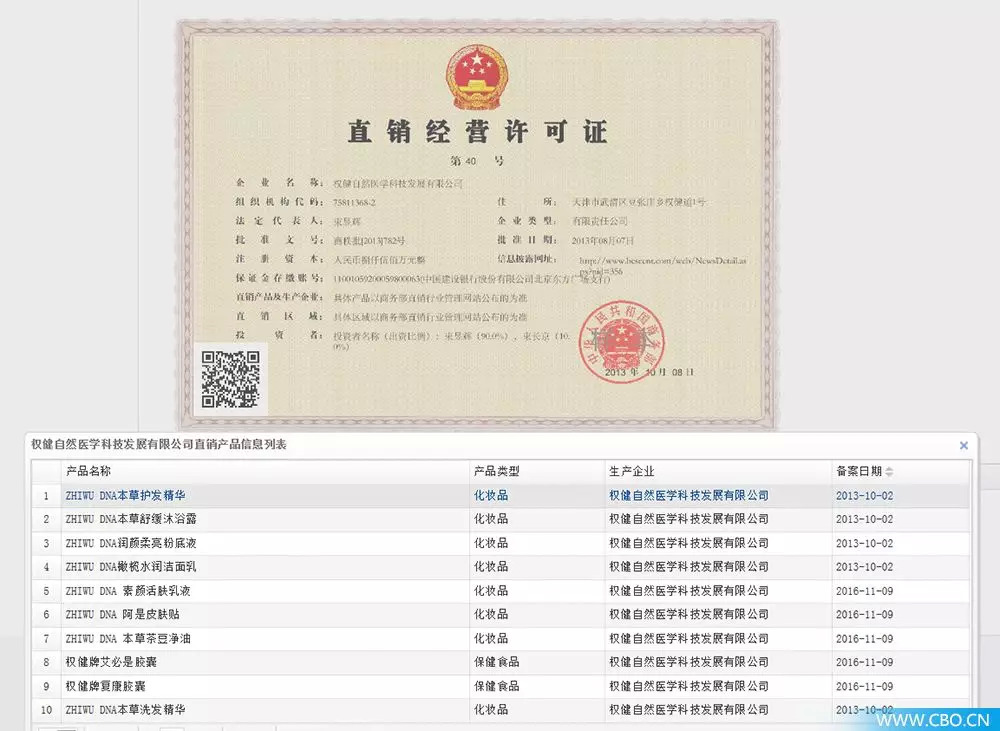Click the 产品类型 column header
1000x731 pixels.
(x=496, y=471)
